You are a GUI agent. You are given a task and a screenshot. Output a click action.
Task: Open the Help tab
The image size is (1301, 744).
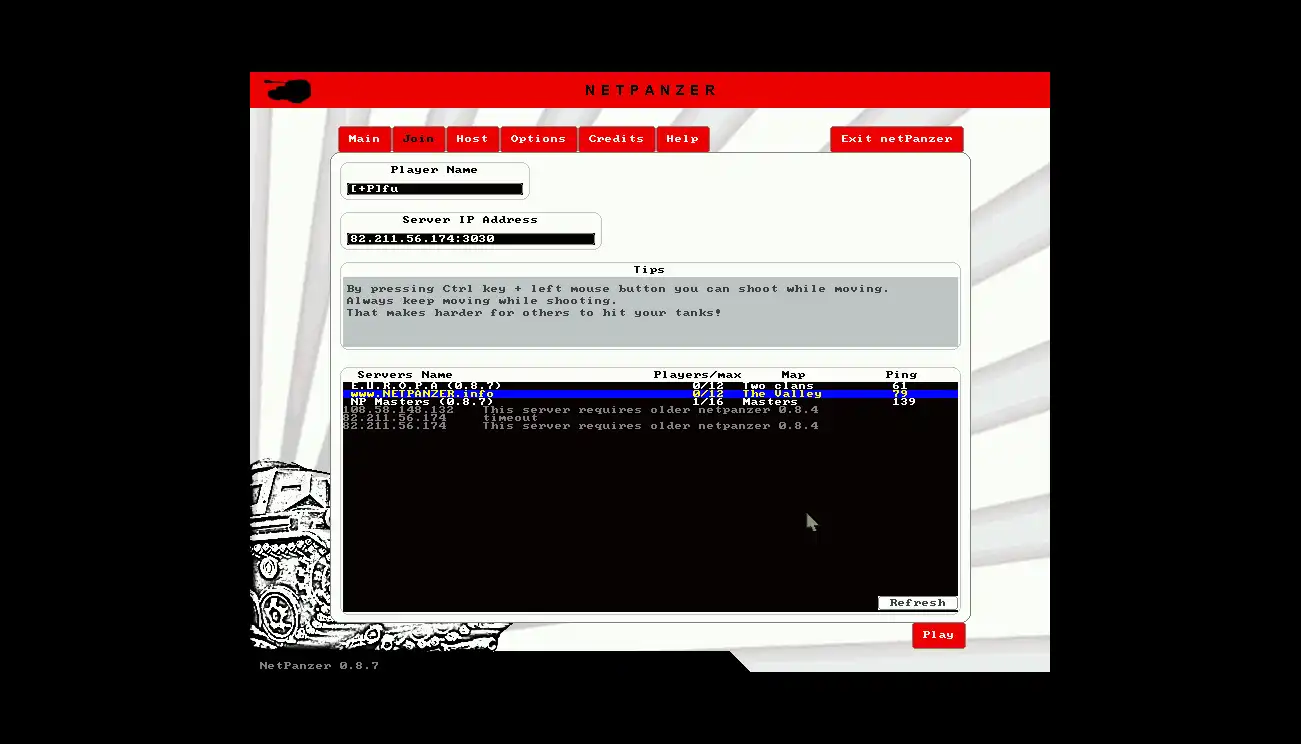(x=683, y=139)
